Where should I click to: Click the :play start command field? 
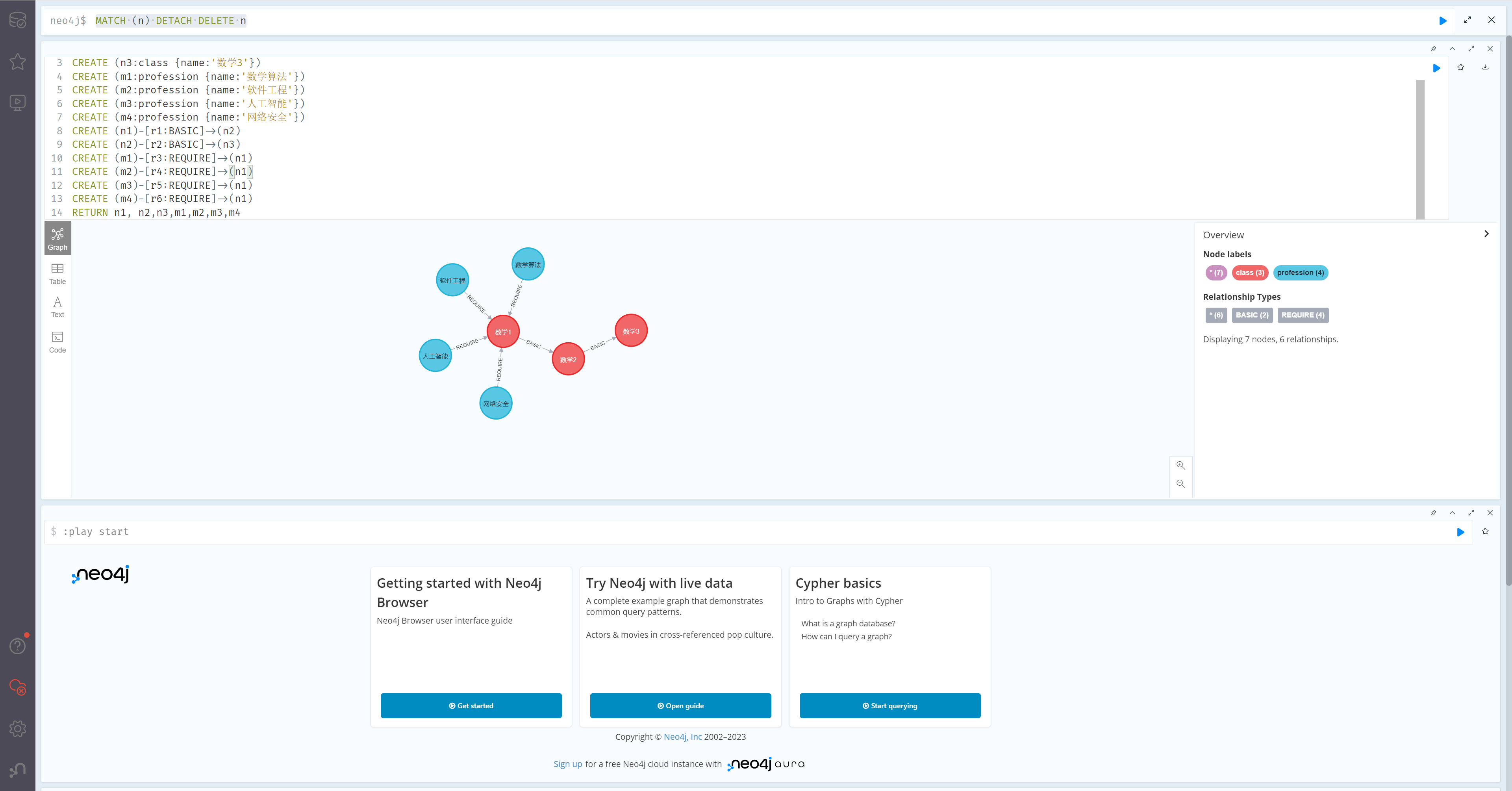745,532
